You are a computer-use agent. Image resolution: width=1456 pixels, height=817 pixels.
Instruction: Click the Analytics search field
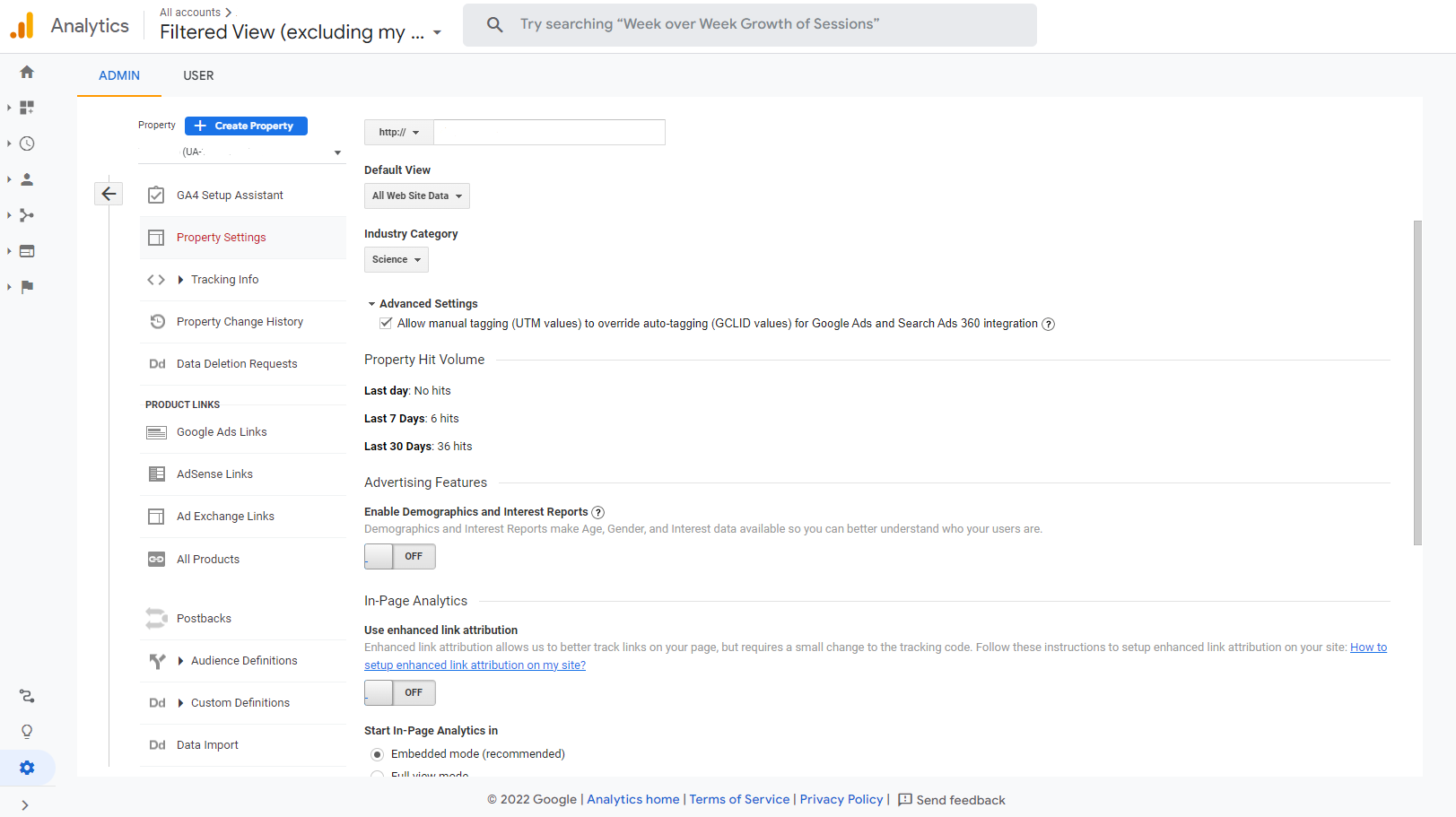[x=750, y=24]
